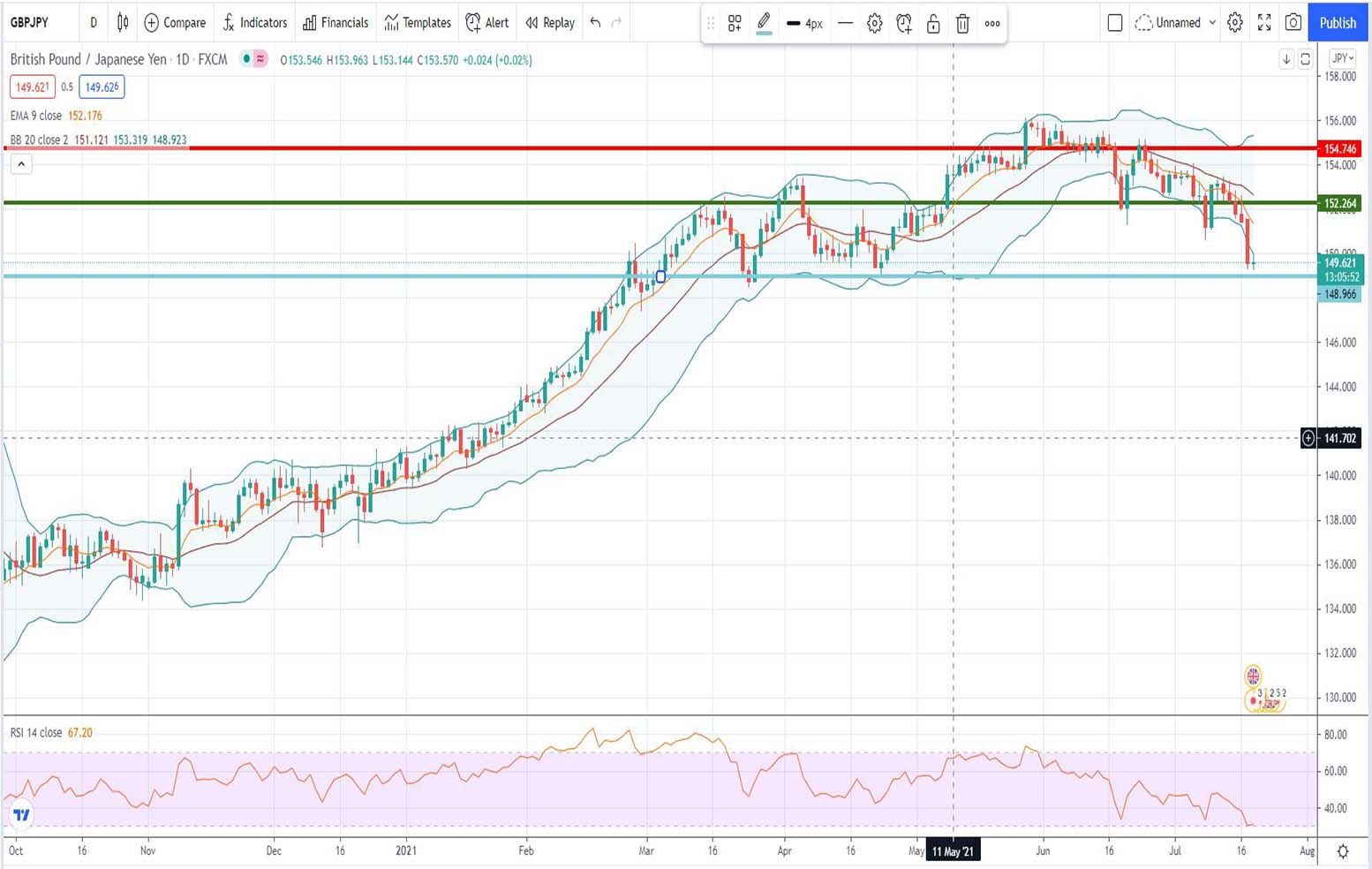Click the undo arrow
The height and width of the screenshot is (869, 1372).
(x=595, y=23)
